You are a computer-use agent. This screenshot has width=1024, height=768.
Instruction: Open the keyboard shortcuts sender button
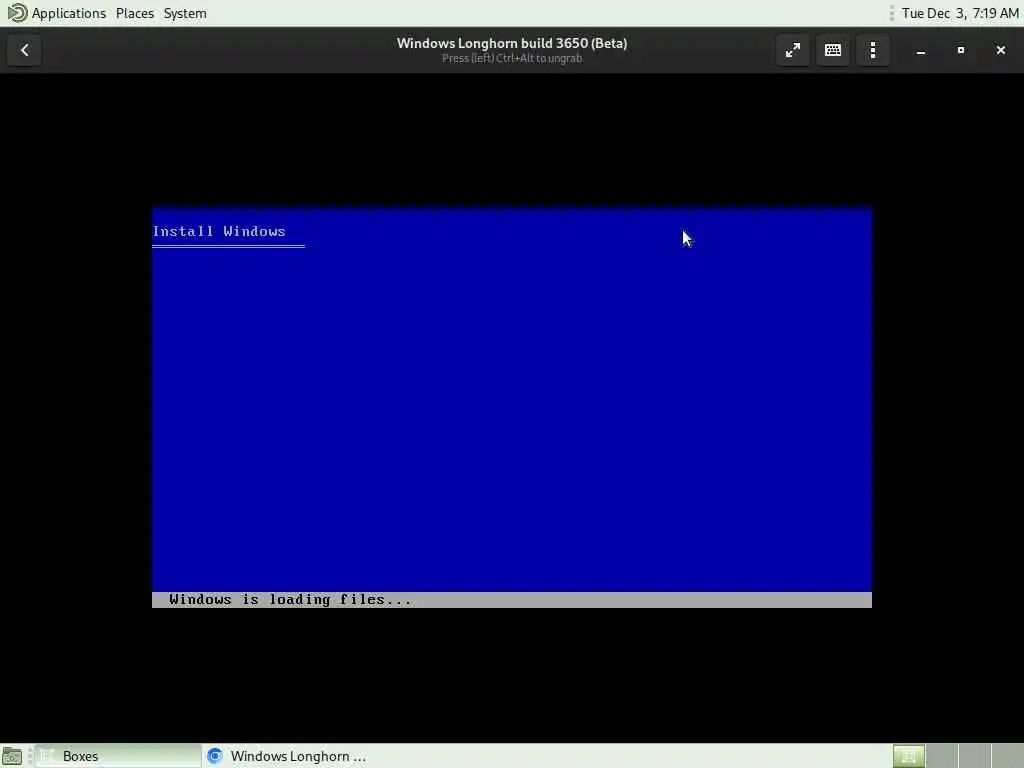pyautogui.click(x=833, y=50)
